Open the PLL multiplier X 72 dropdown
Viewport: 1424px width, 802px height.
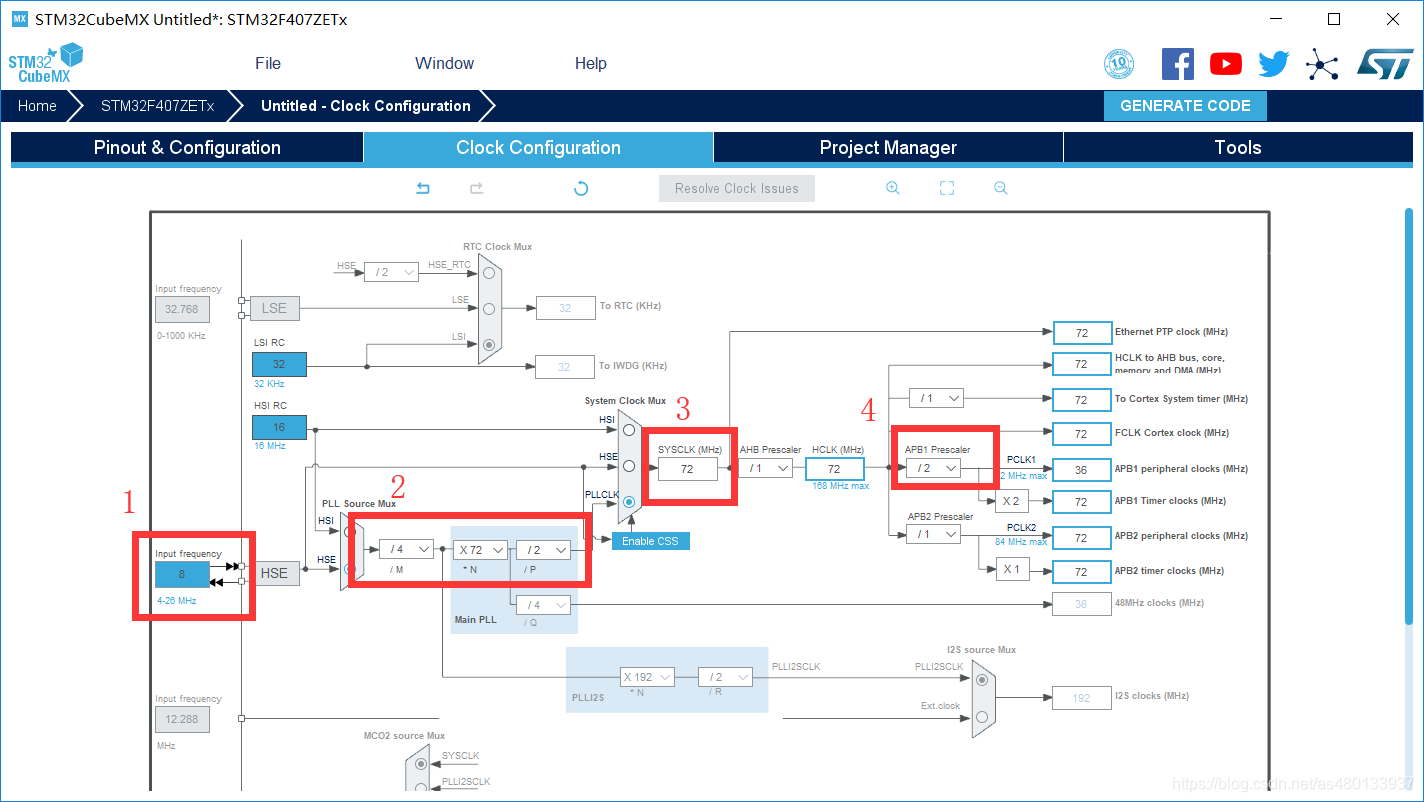coord(481,549)
